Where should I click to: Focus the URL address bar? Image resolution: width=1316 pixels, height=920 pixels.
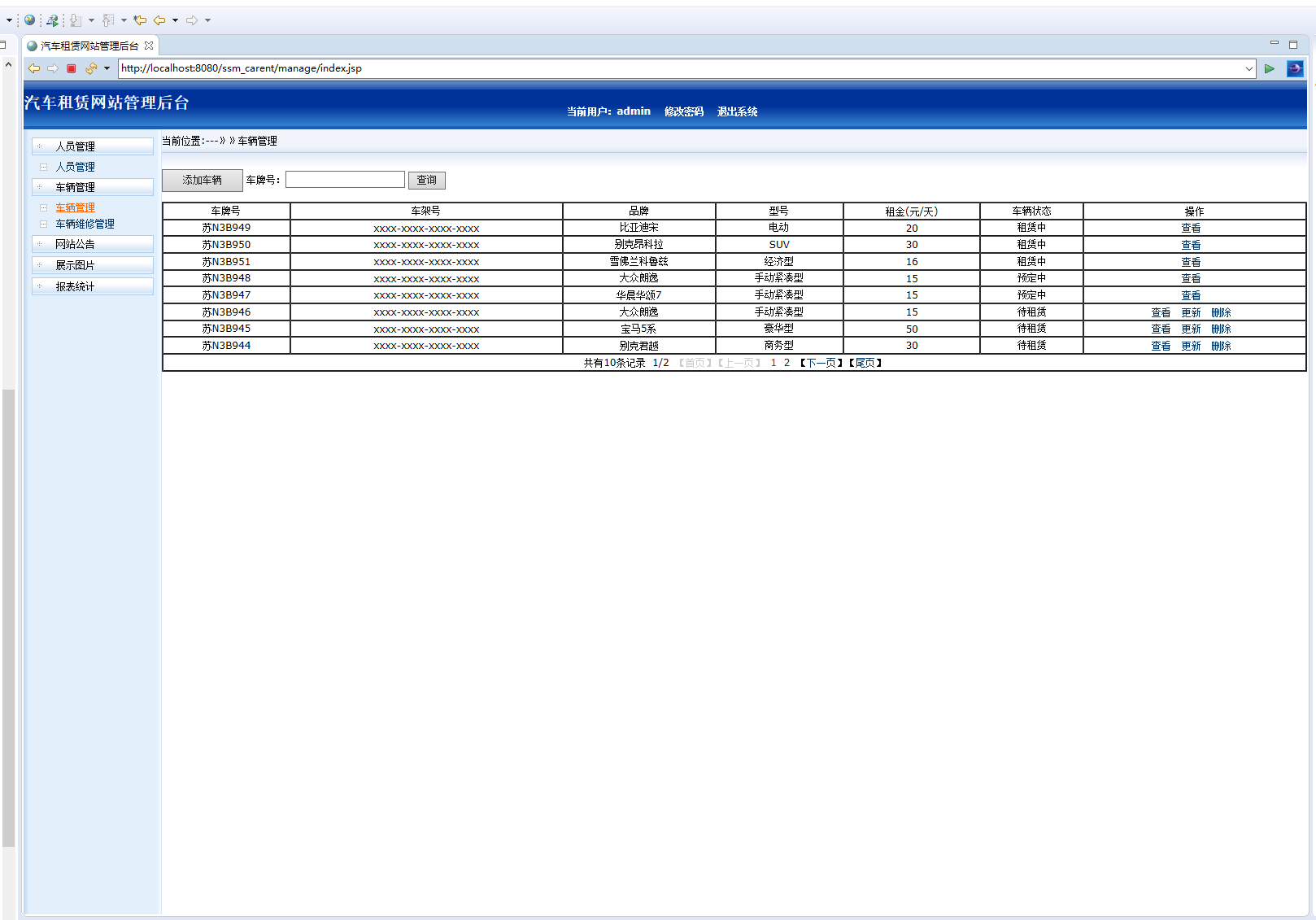coord(680,69)
